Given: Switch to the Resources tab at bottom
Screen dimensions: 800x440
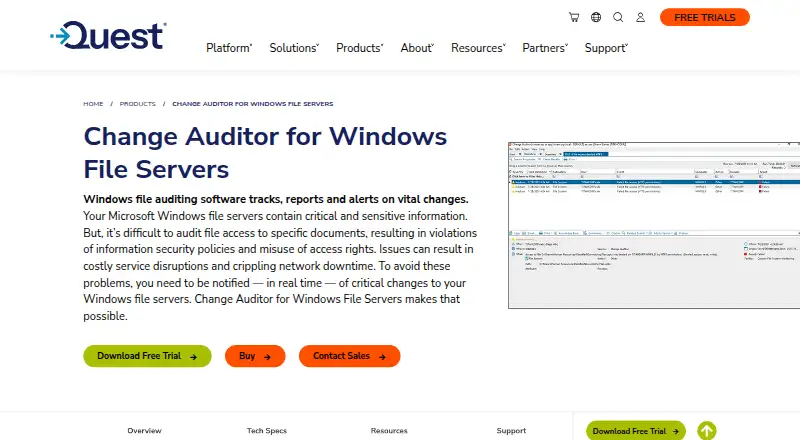Looking at the screenshot, I should pos(389,431).
